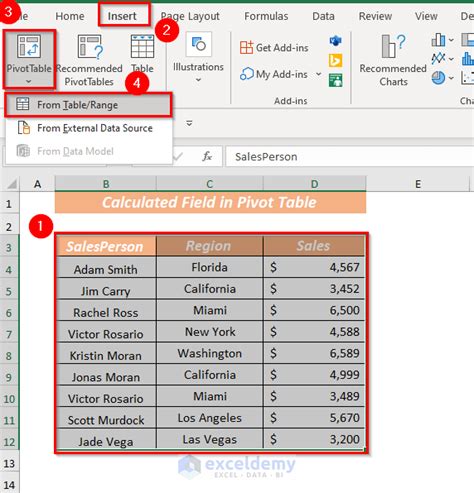Select sales value 5,670
The height and width of the screenshot is (493, 474).
tap(314, 418)
